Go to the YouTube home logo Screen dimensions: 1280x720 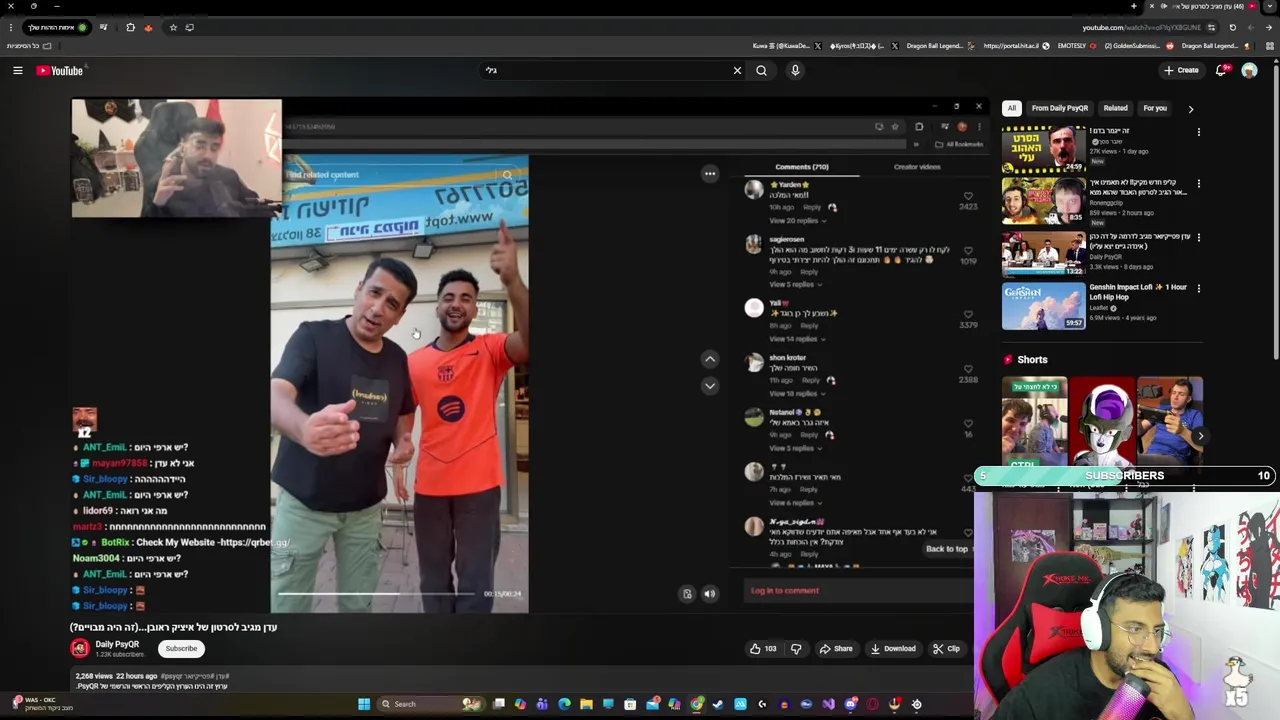click(x=60, y=70)
